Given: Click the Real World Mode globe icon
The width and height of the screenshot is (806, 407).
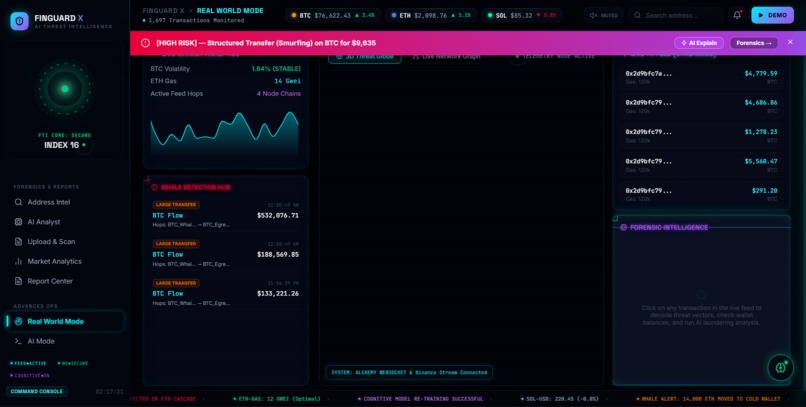Looking at the screenshot, I should (x=19, y=322).
